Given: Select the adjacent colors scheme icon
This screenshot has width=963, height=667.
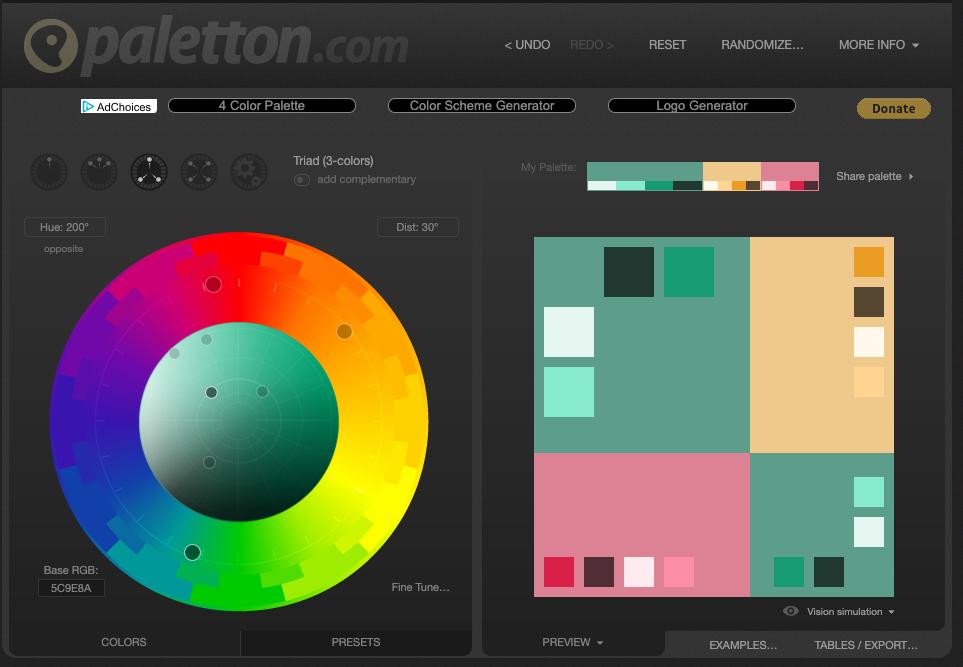Looking at the screenshot, I should coord(98,171).
